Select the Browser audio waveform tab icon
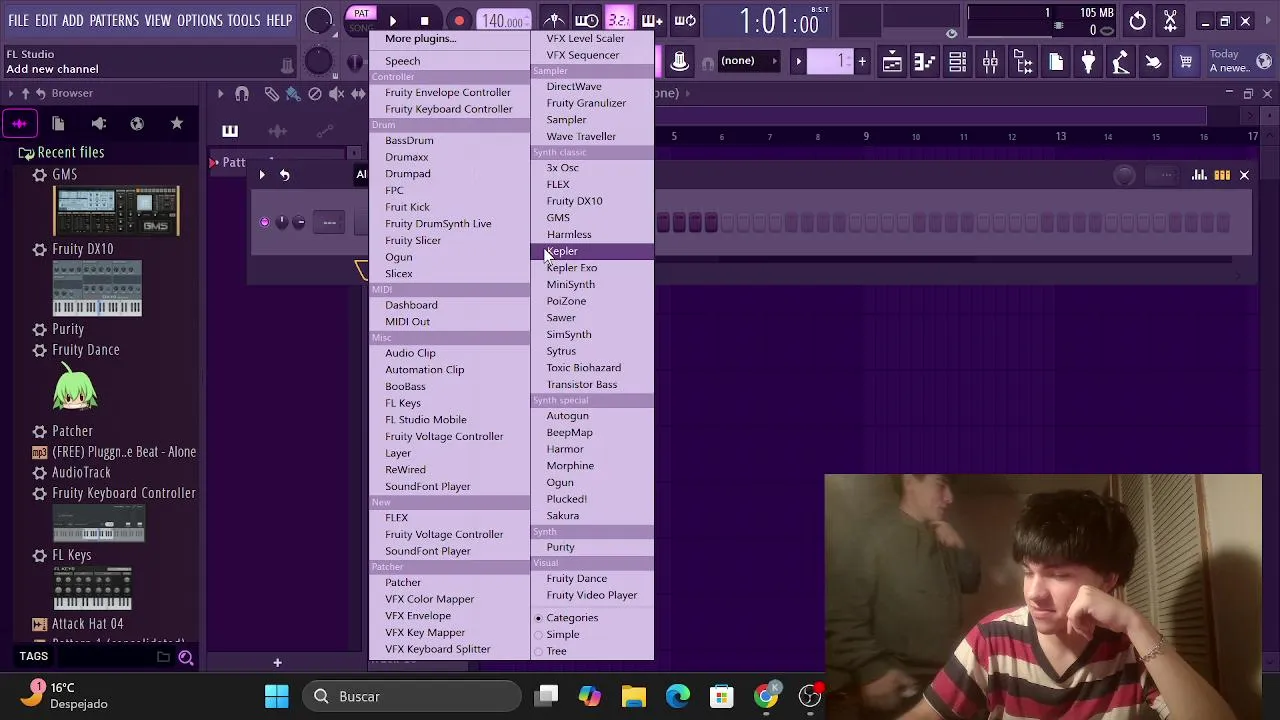 click(19, 123)
